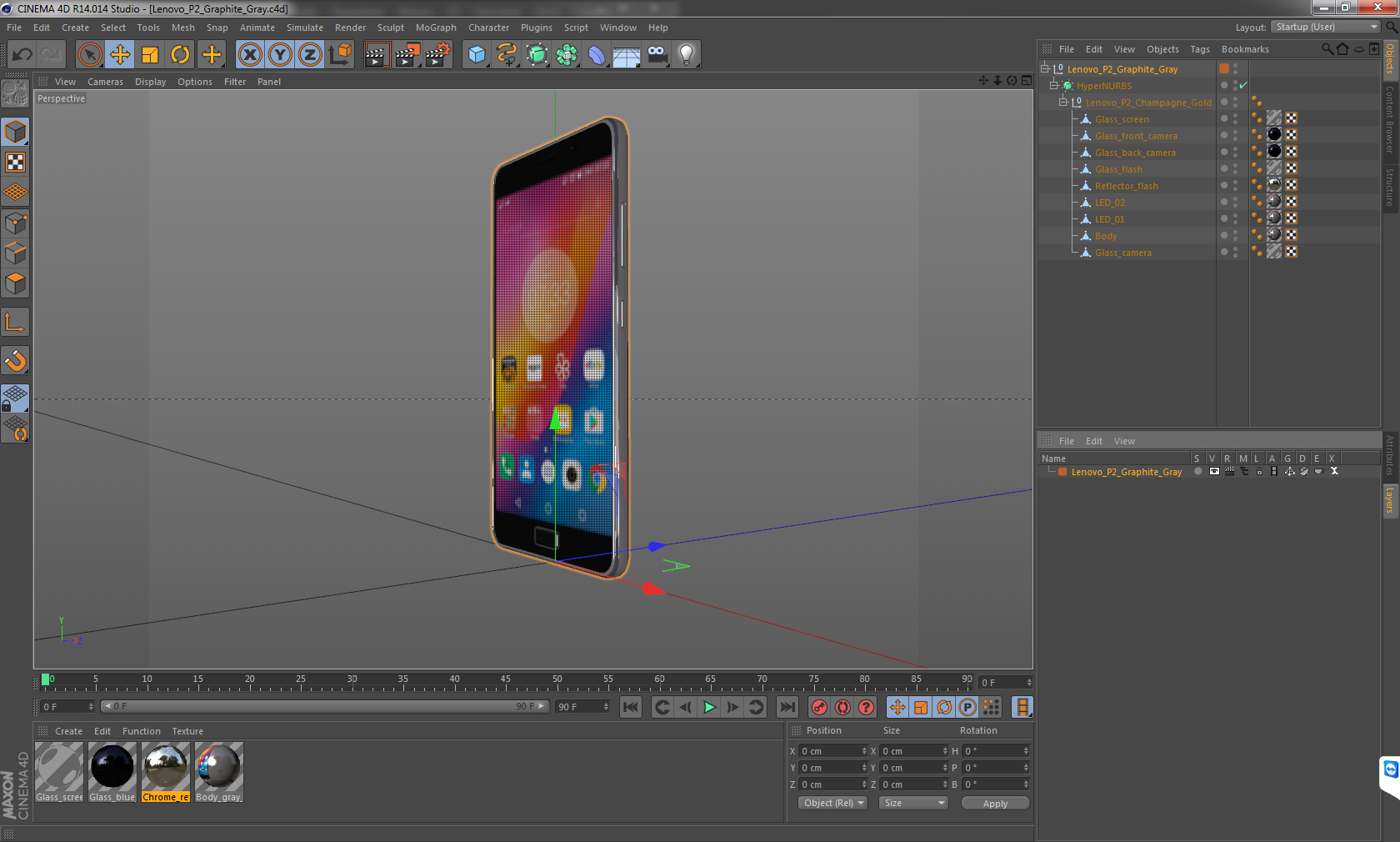Viewport: 1400px width, 842px height.
Task: Toggle Enable Snap magnet icon
Action: pyautogui.click(x=15, y=360)
